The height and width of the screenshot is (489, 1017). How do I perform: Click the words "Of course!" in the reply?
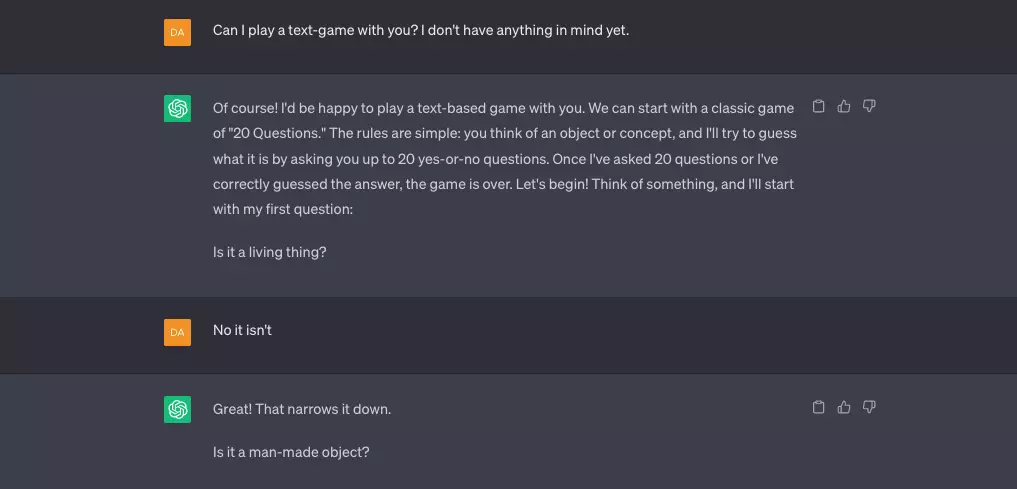coord(242,108)
